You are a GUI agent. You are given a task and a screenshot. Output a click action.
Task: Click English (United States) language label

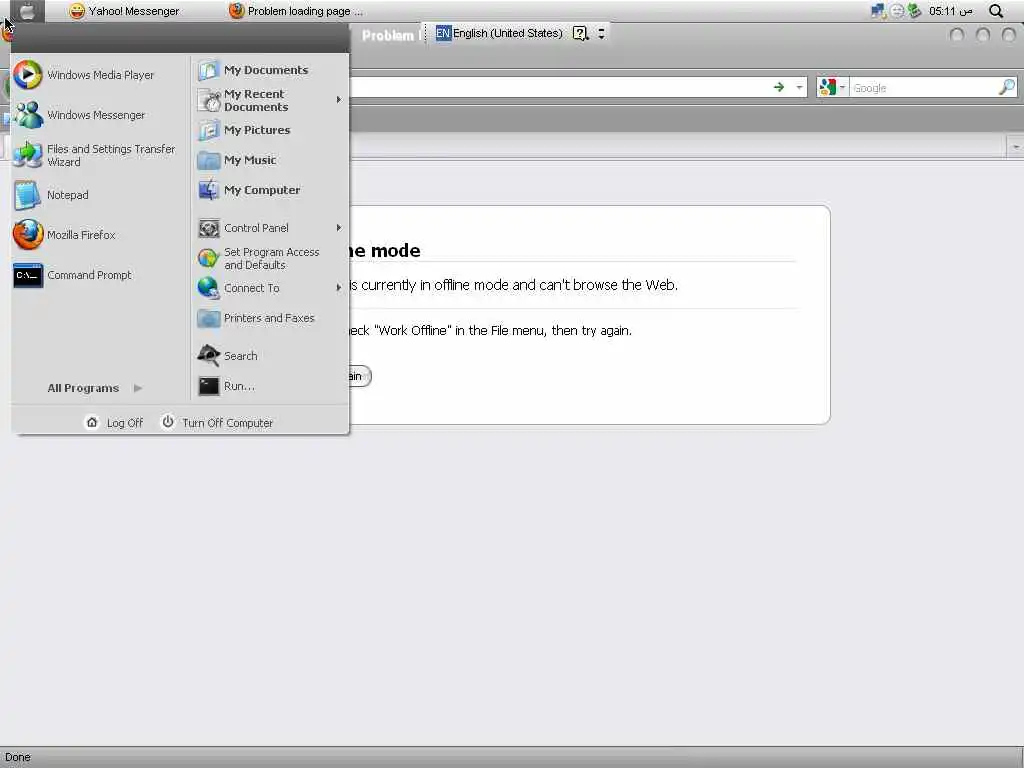pyautogui.click(x=507, y=33)
